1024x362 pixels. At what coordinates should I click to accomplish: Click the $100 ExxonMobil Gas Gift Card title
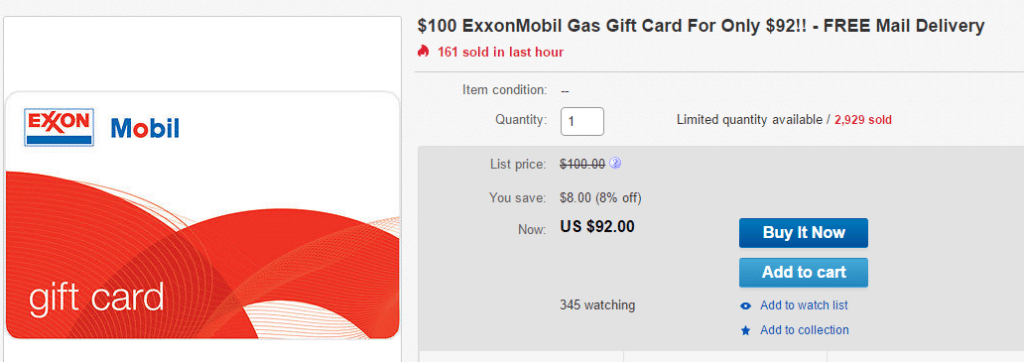(701, 26)
